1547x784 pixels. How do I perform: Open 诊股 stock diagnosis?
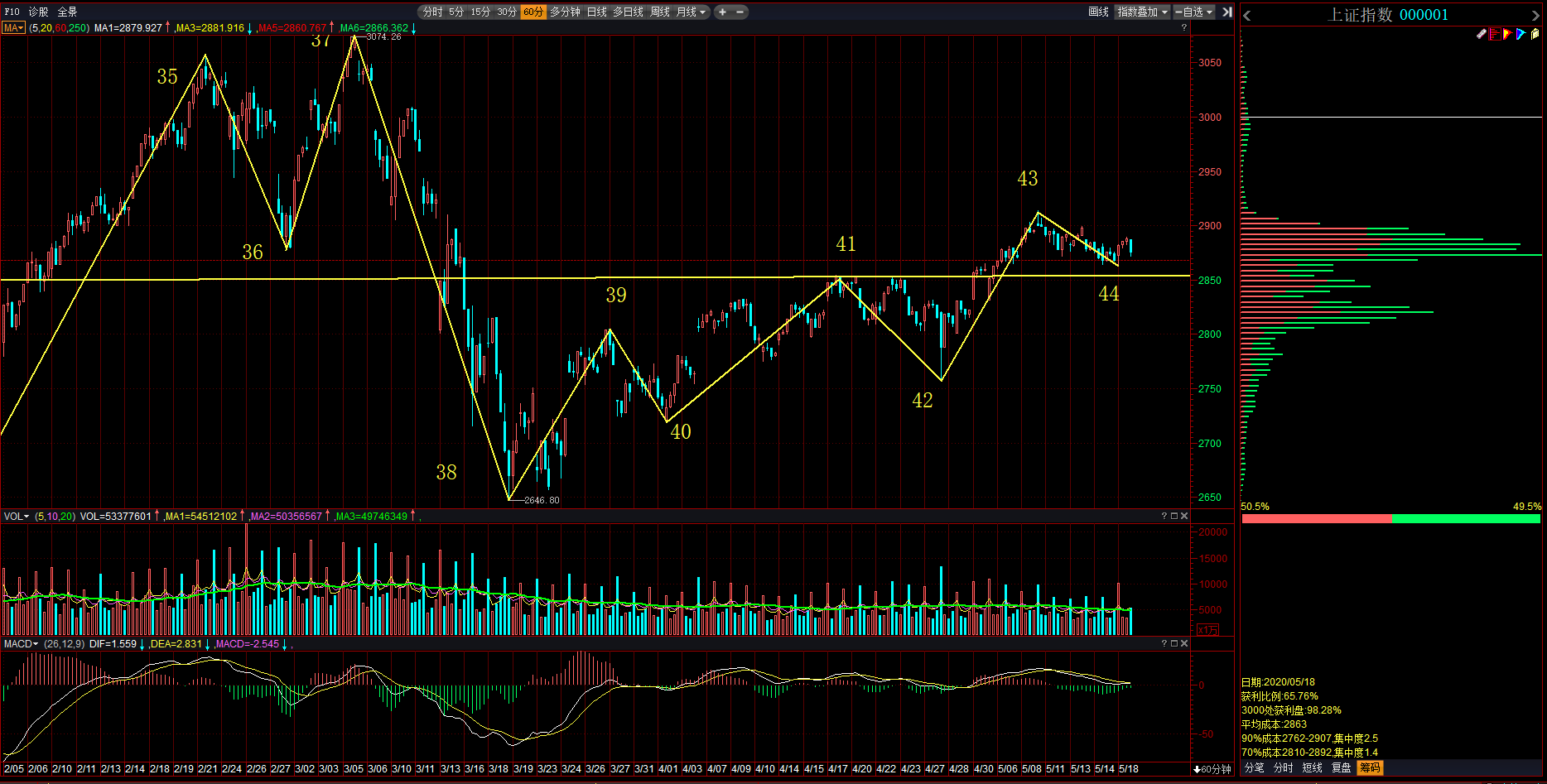(38, 12)
